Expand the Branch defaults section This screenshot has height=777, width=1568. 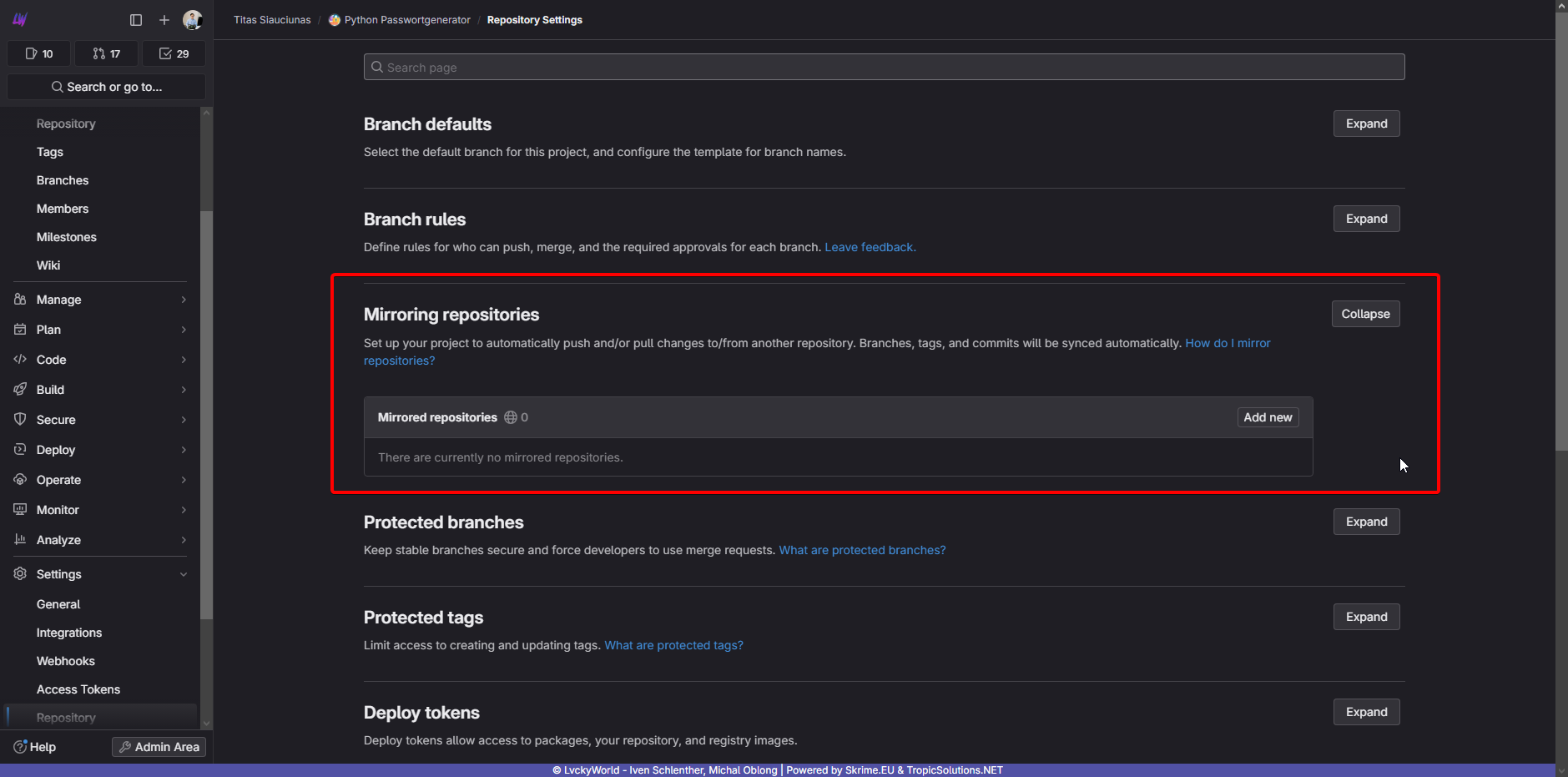(x=1366, y=124)
